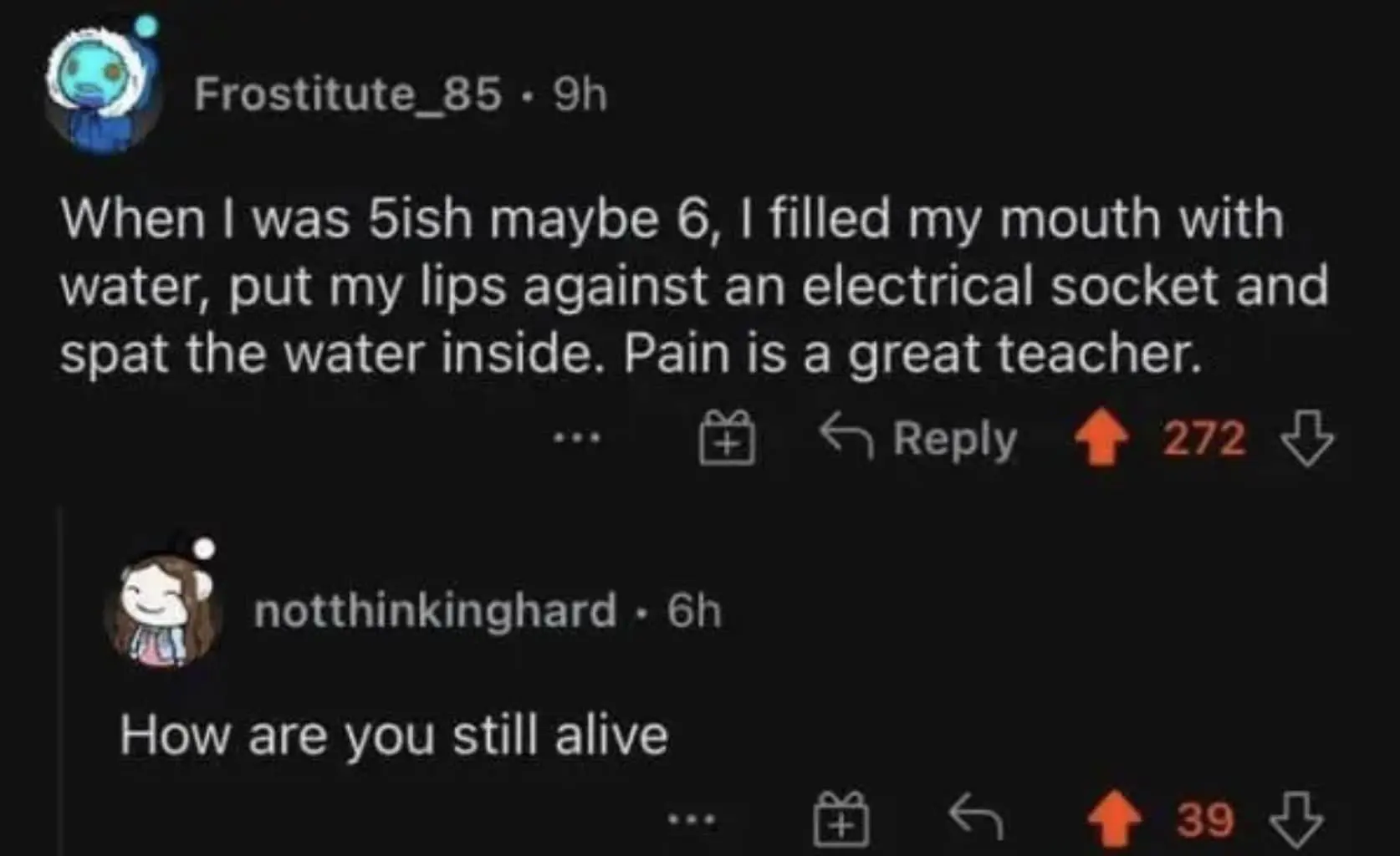Open notthinkinghard's profile via username
Viewport: 1400px width, 856px height.
click(435, 610)
